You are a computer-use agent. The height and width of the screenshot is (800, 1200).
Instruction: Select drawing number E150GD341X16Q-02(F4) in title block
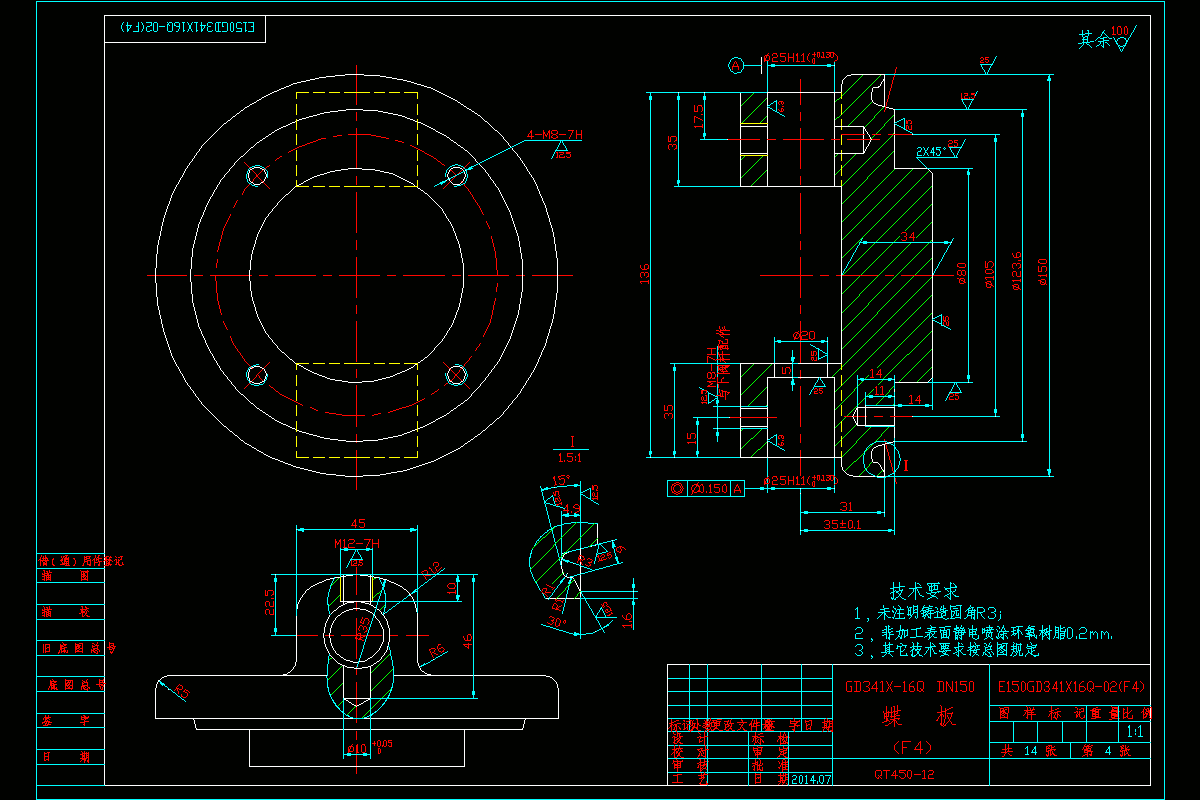pyautogui.click(x=1071, y=688)
